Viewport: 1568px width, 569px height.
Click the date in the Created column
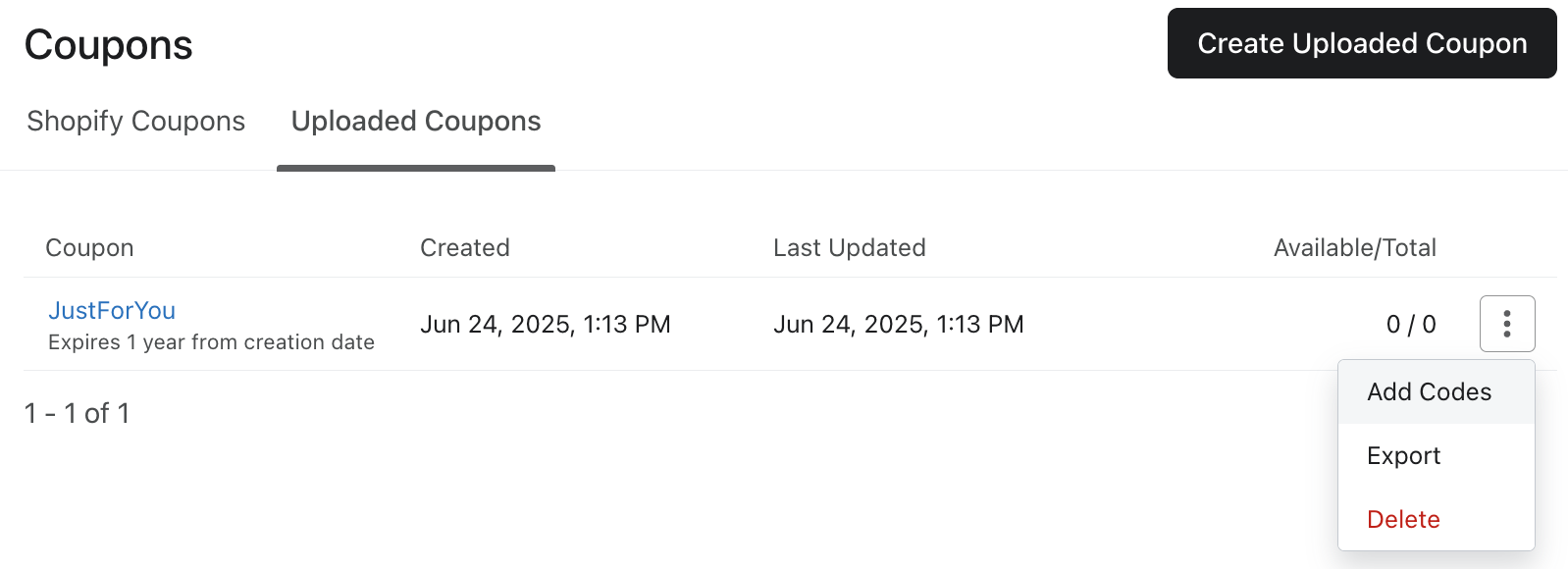545,325
